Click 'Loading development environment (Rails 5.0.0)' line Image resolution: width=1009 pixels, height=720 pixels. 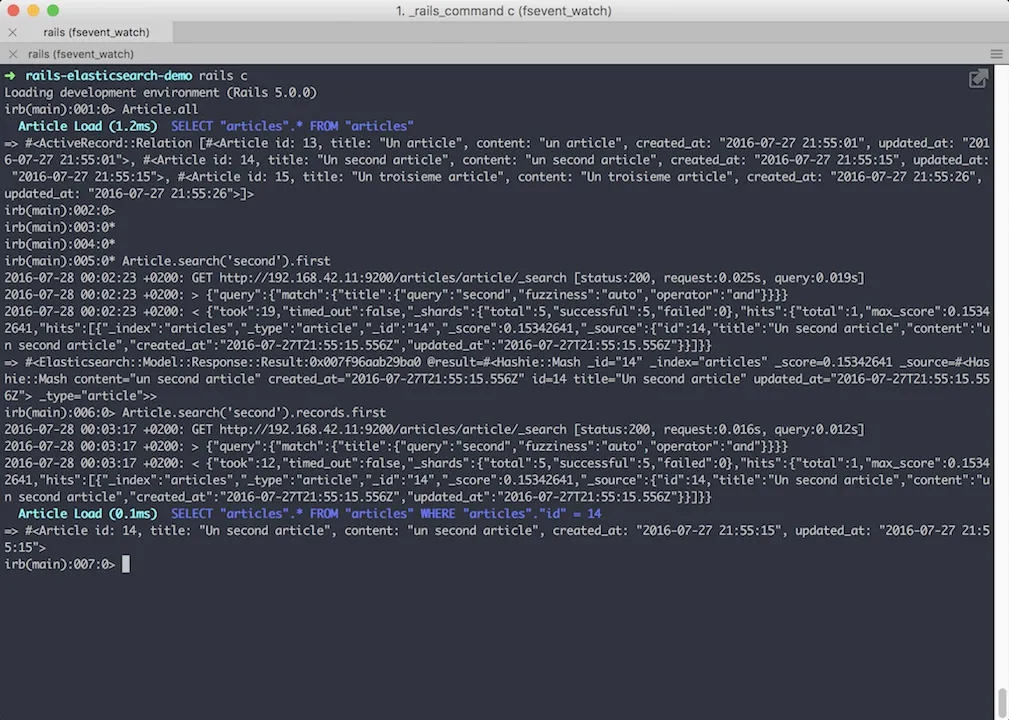(x=161, y=93)
